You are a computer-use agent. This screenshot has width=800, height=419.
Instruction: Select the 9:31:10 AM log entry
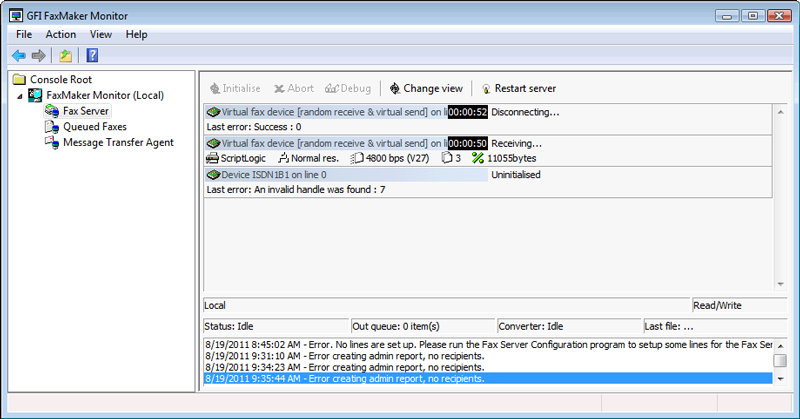point(488,356)
